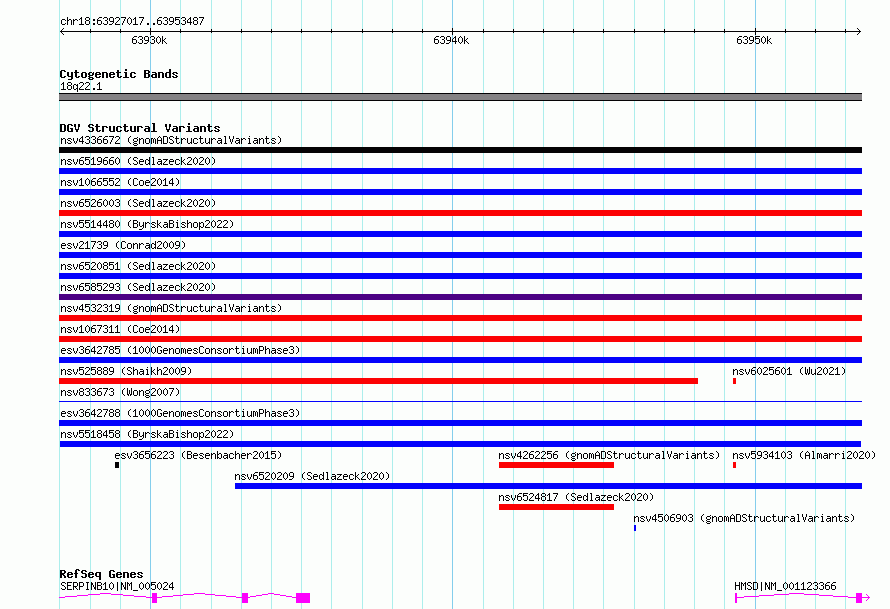This screenshot has width=890, height=609.
Task: Click the black nsv4336672 variant bar
Action: [460, 150]
